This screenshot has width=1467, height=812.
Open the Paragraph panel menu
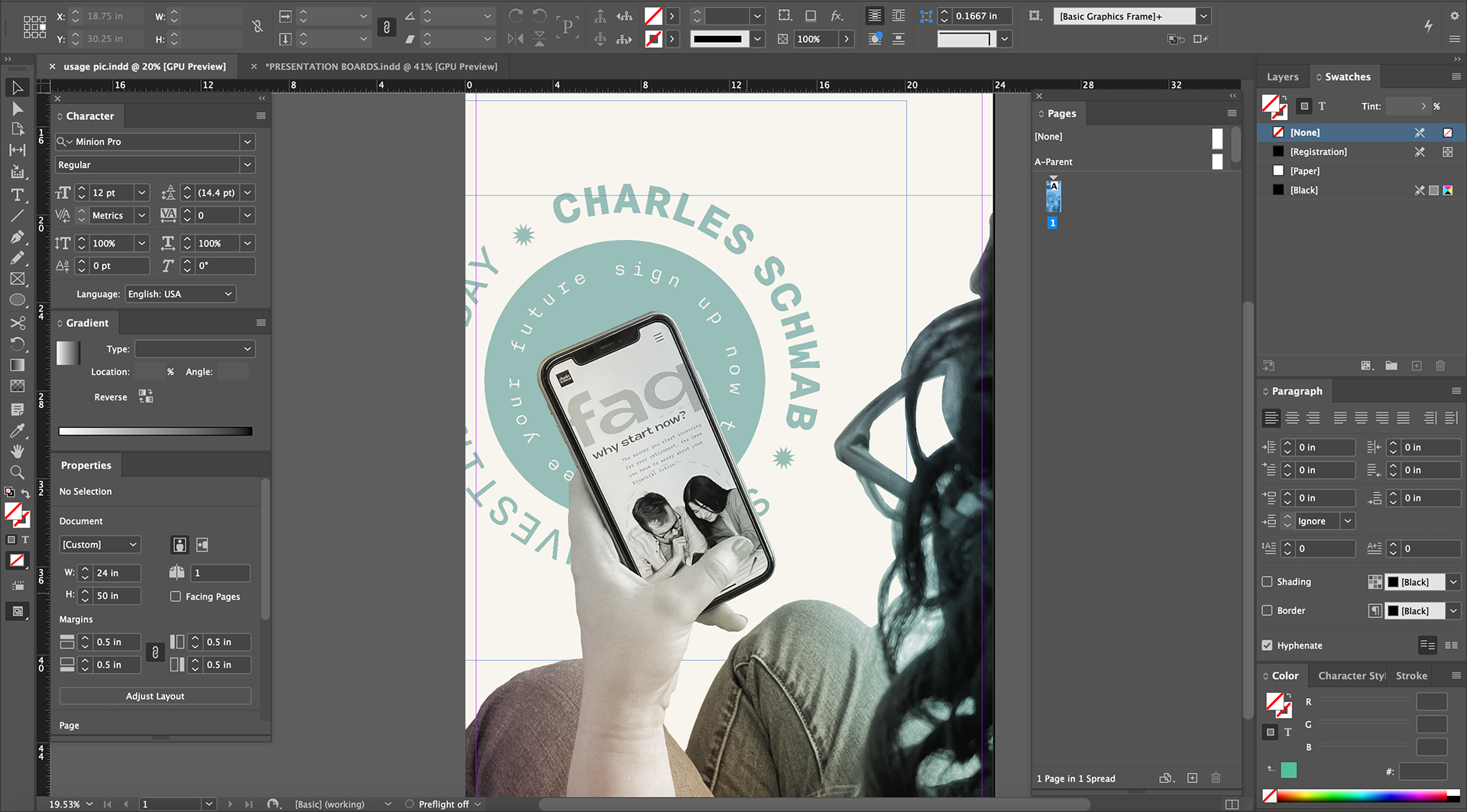[x=1456, y=390]
